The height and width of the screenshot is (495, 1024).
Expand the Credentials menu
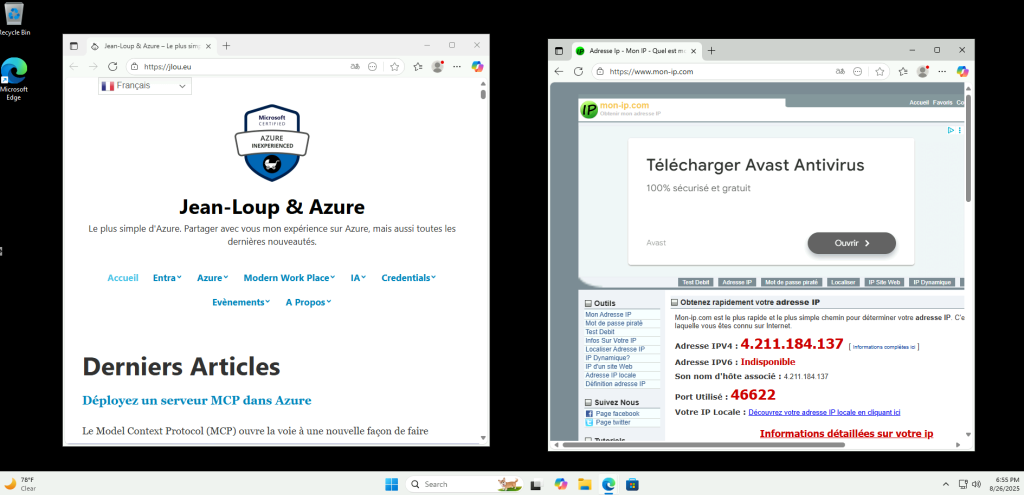(x=409, y=278)
